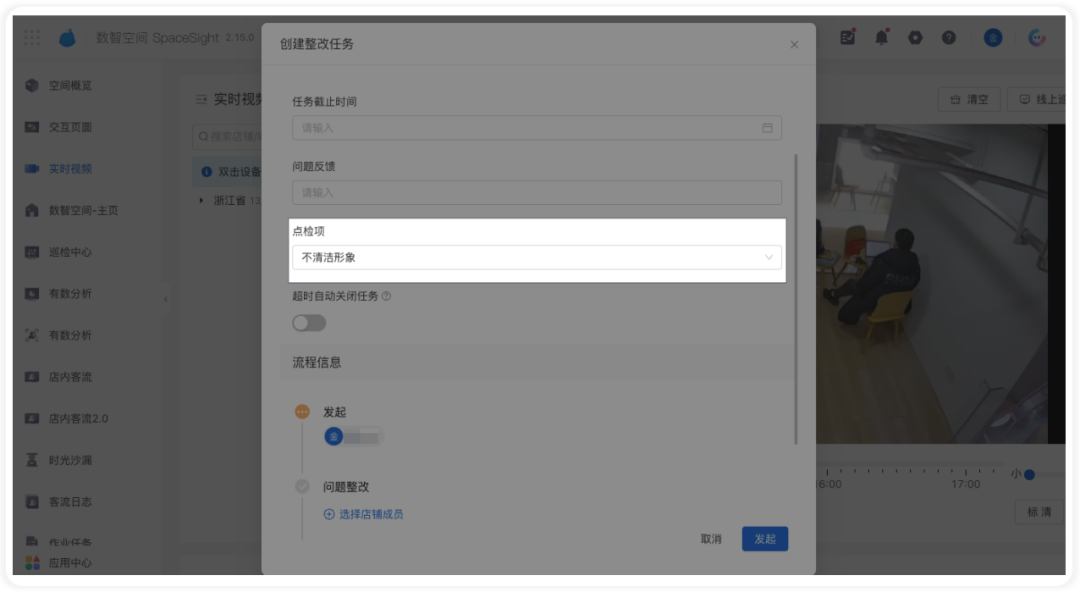Open the notification bell icon
Image resolution: width=1080 pixels, height=592 pixels.
click(x=881, y=37)
